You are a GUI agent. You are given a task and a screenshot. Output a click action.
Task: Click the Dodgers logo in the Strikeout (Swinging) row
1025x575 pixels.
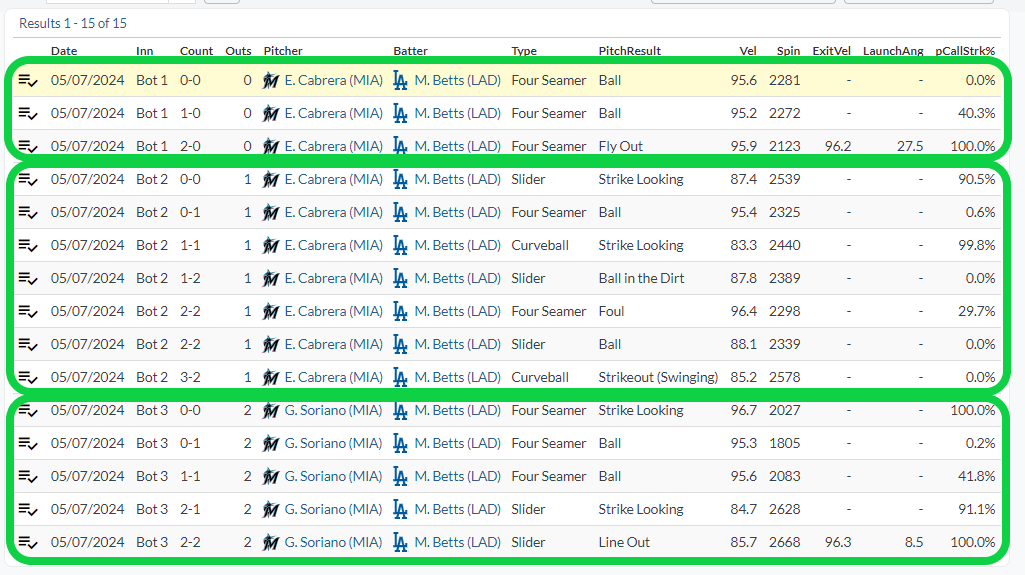(401, 378)
